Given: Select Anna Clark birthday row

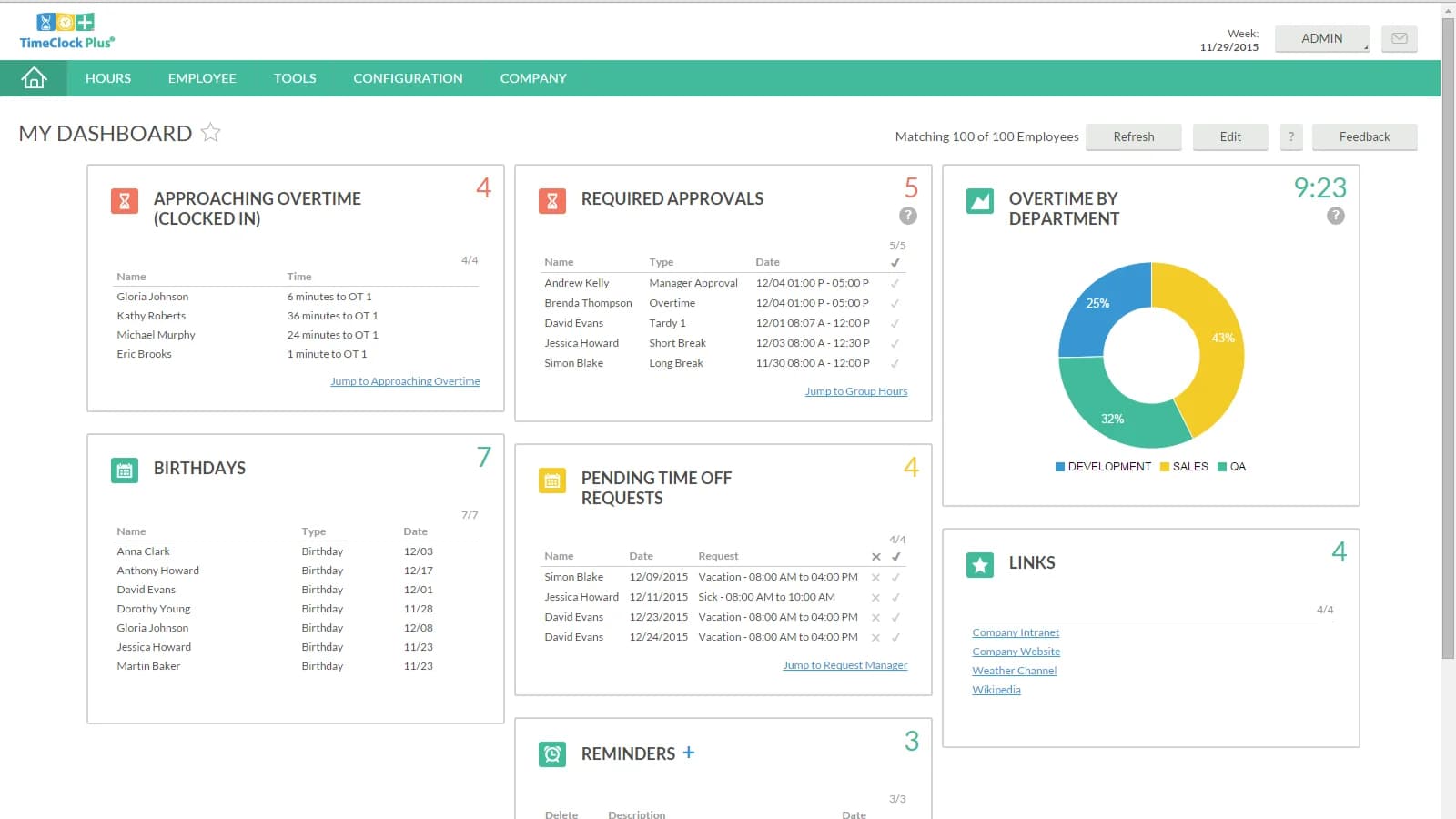Looking at the screenshot, I should tap(297, 551).
